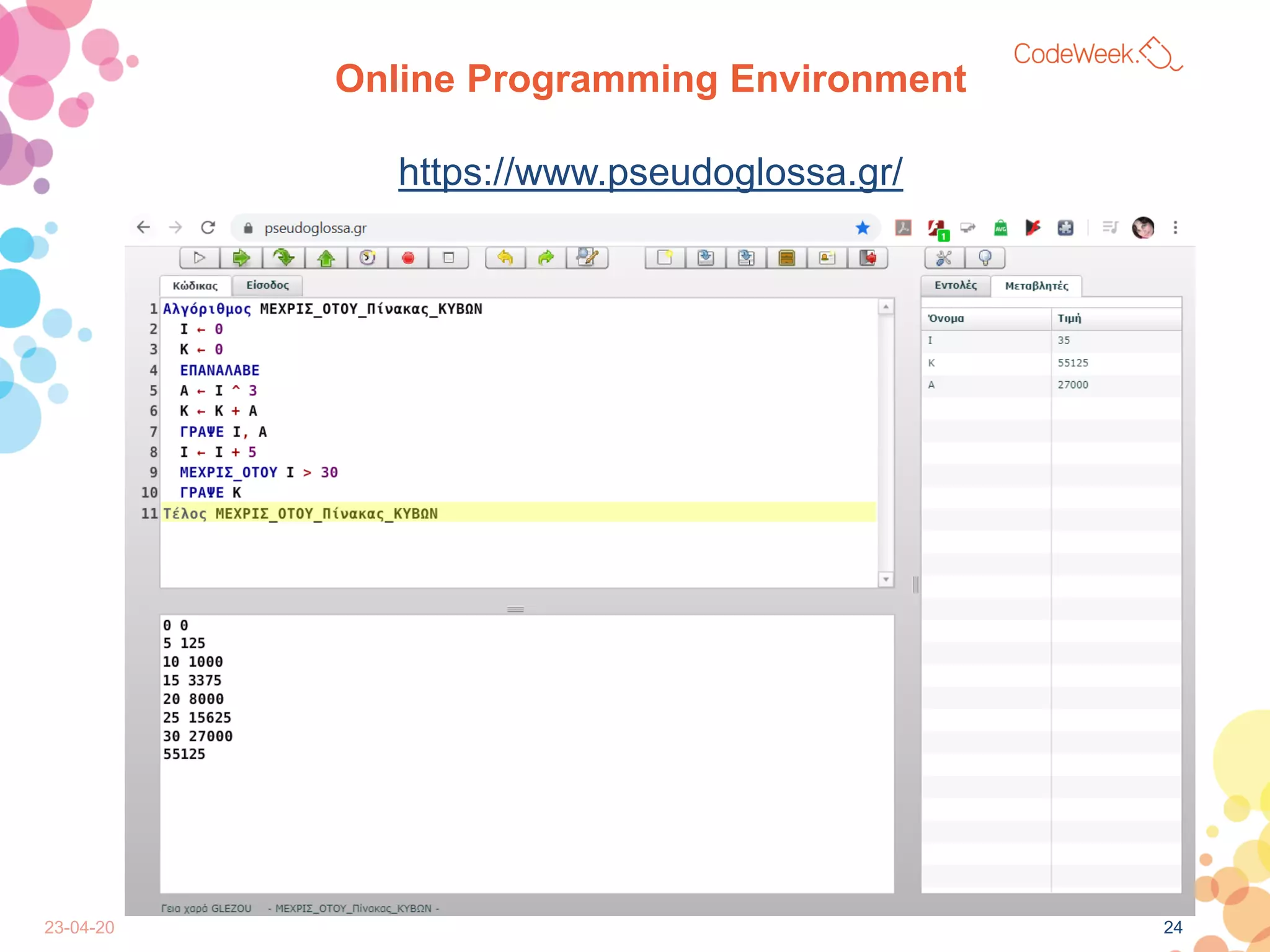Open the Εντολές tab
This screenshot has height=952, width=1270.
(956, 285)
